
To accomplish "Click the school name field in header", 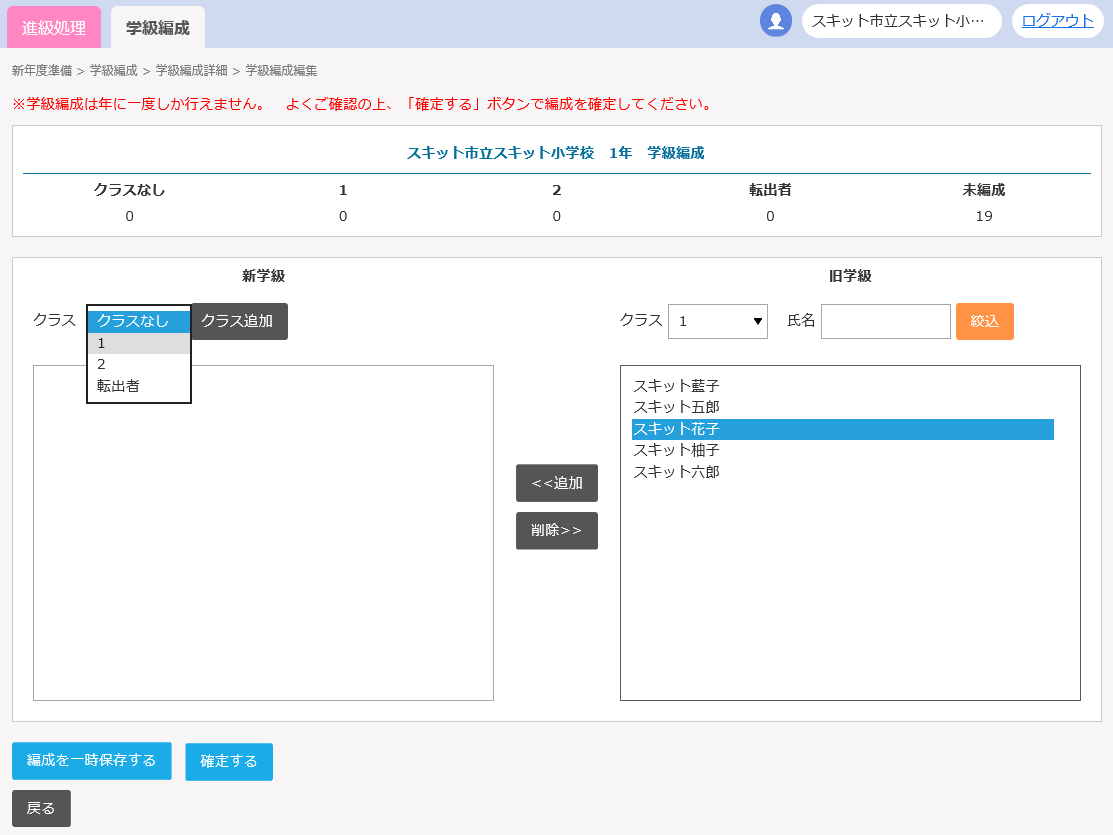I will pos(901,21).
